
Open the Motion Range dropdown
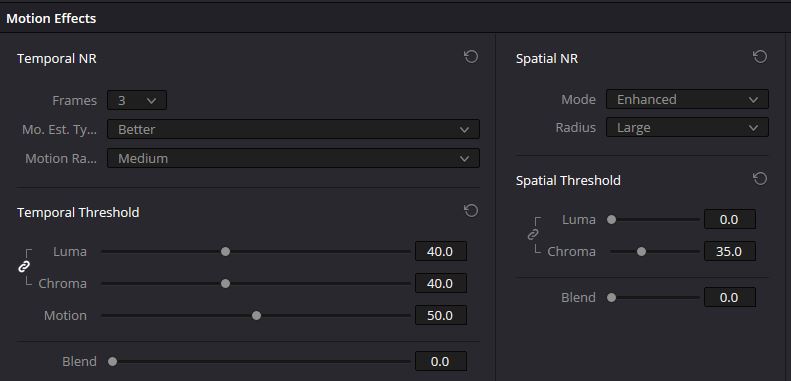(x=293, y=158)
